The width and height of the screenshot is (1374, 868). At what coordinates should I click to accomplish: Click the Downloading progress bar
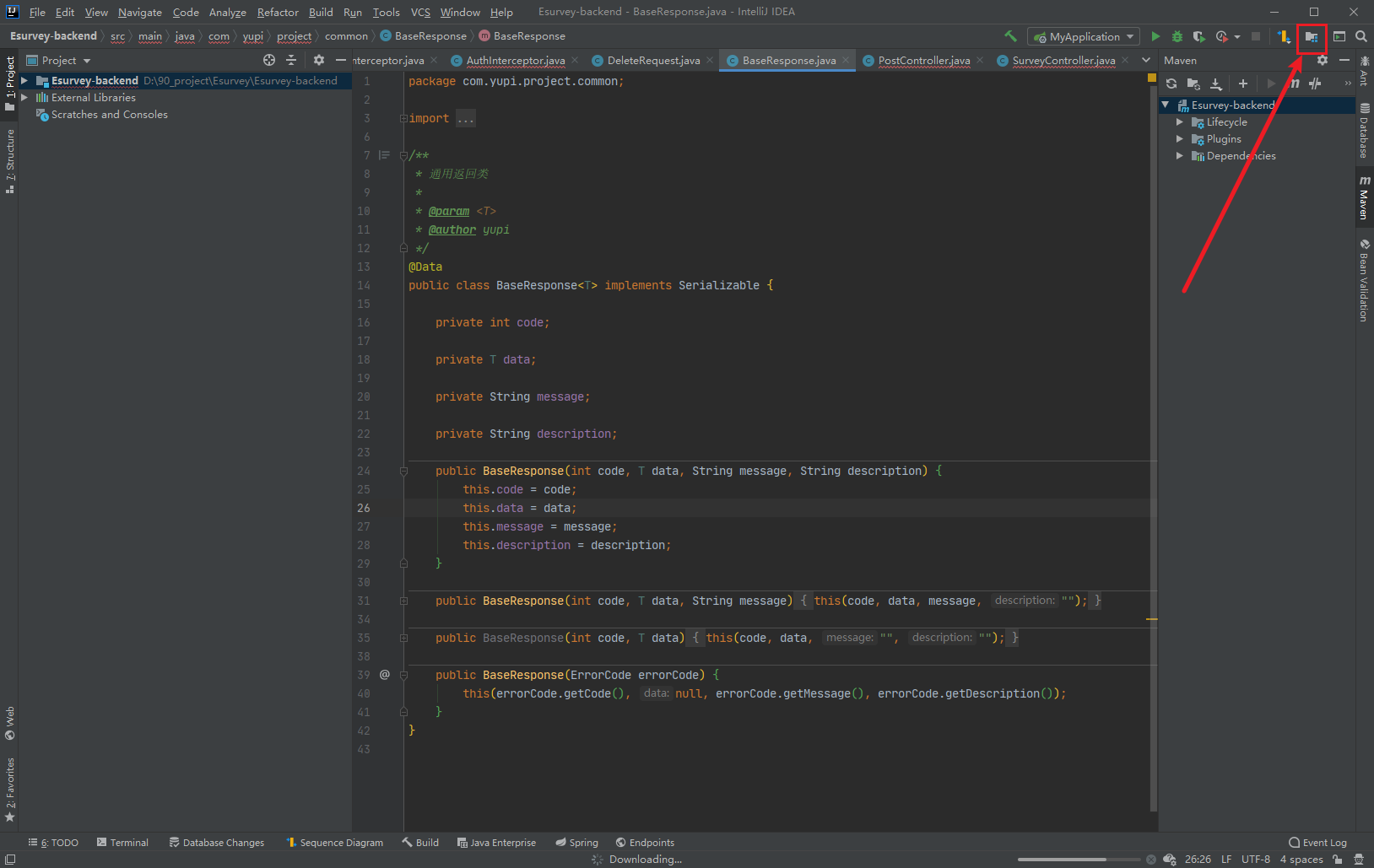point(1079,860)
